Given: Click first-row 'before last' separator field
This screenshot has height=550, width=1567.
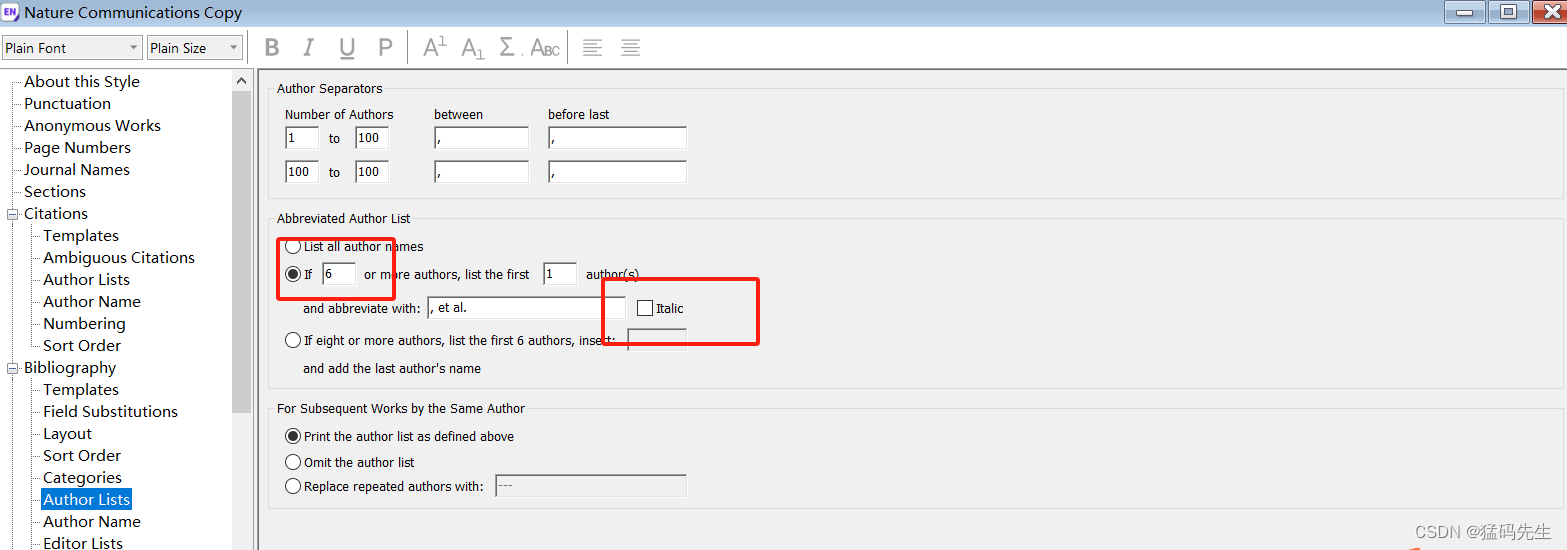Looking at the screenshot, I should point(617,138).
